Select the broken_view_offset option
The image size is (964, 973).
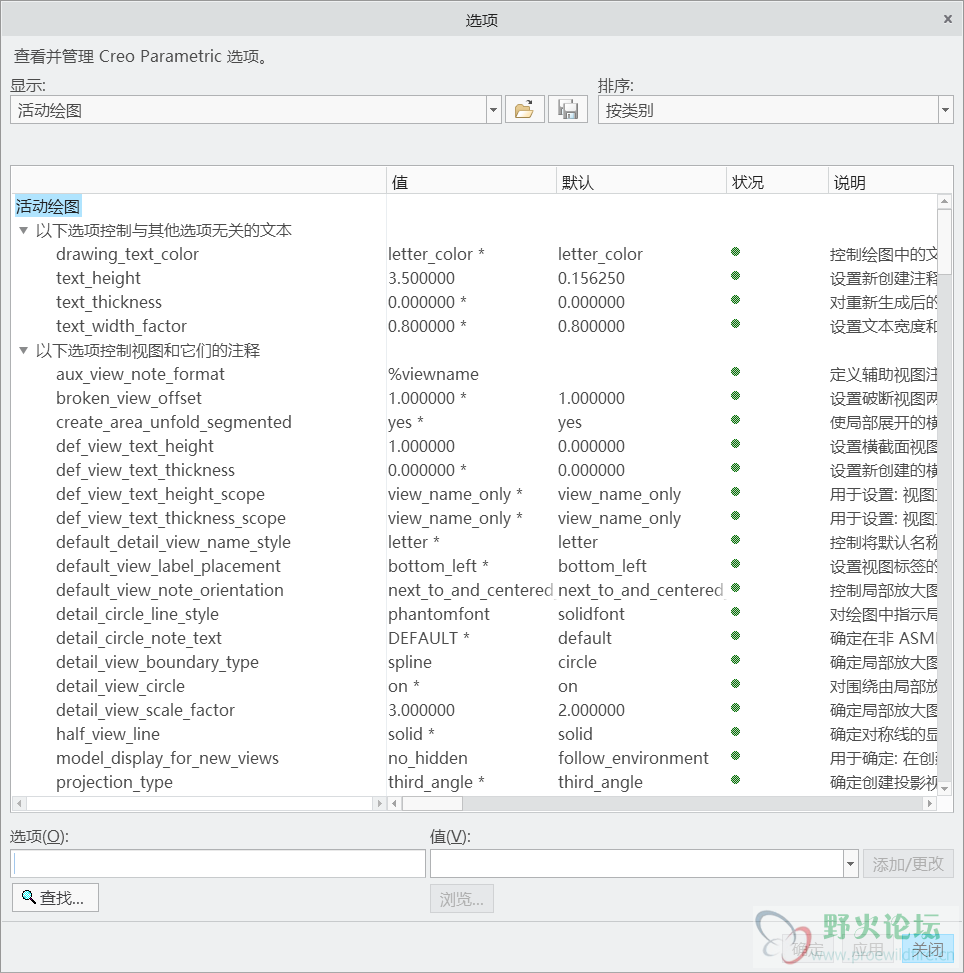128,398
